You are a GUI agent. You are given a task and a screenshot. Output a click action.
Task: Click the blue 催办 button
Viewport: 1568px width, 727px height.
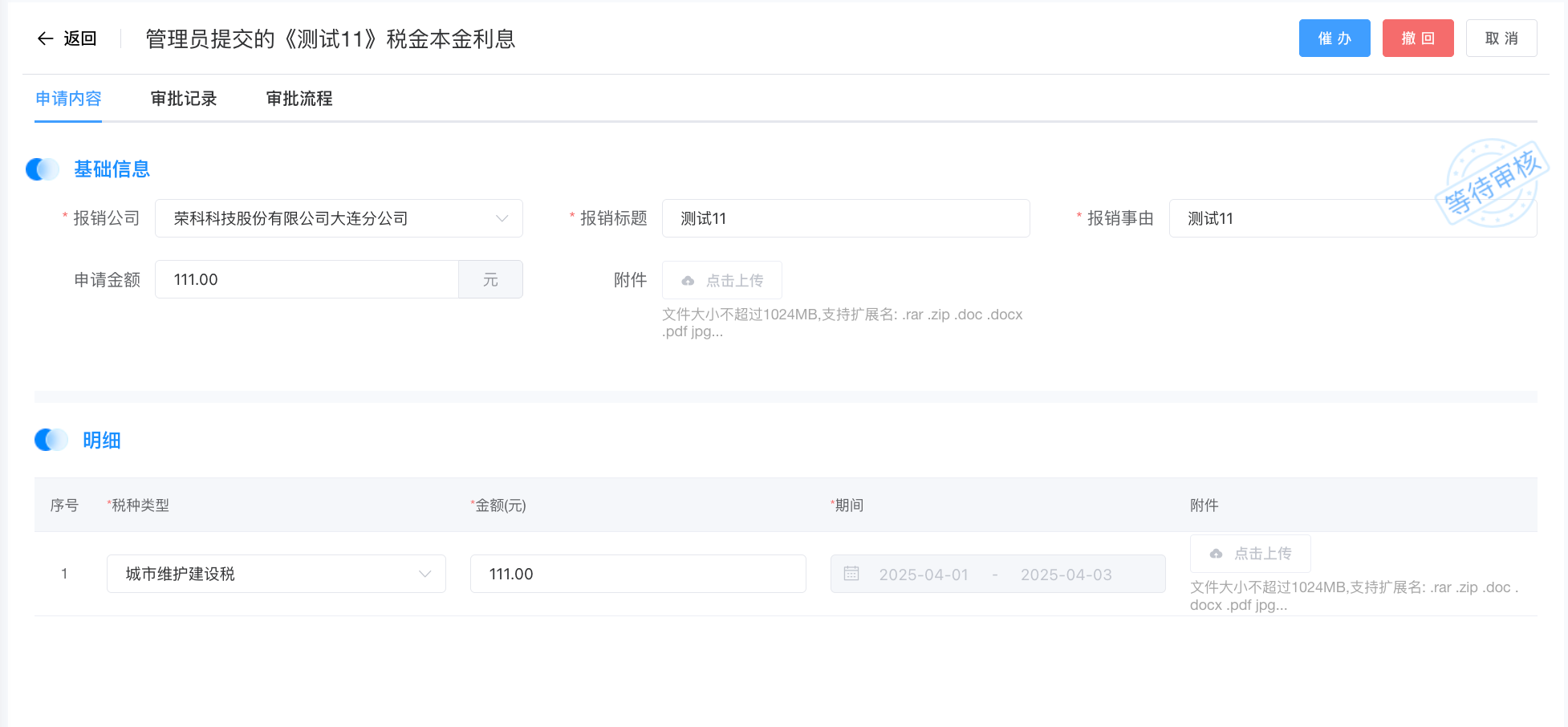[x=1334, y=39]
